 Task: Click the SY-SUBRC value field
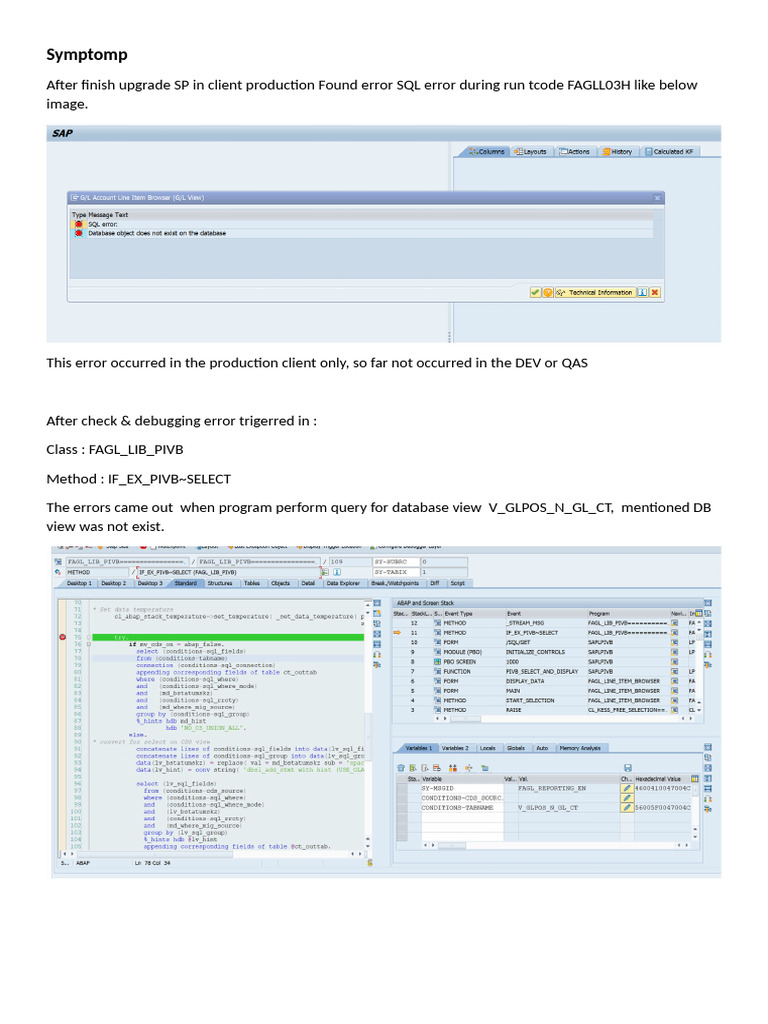(443, 562)
